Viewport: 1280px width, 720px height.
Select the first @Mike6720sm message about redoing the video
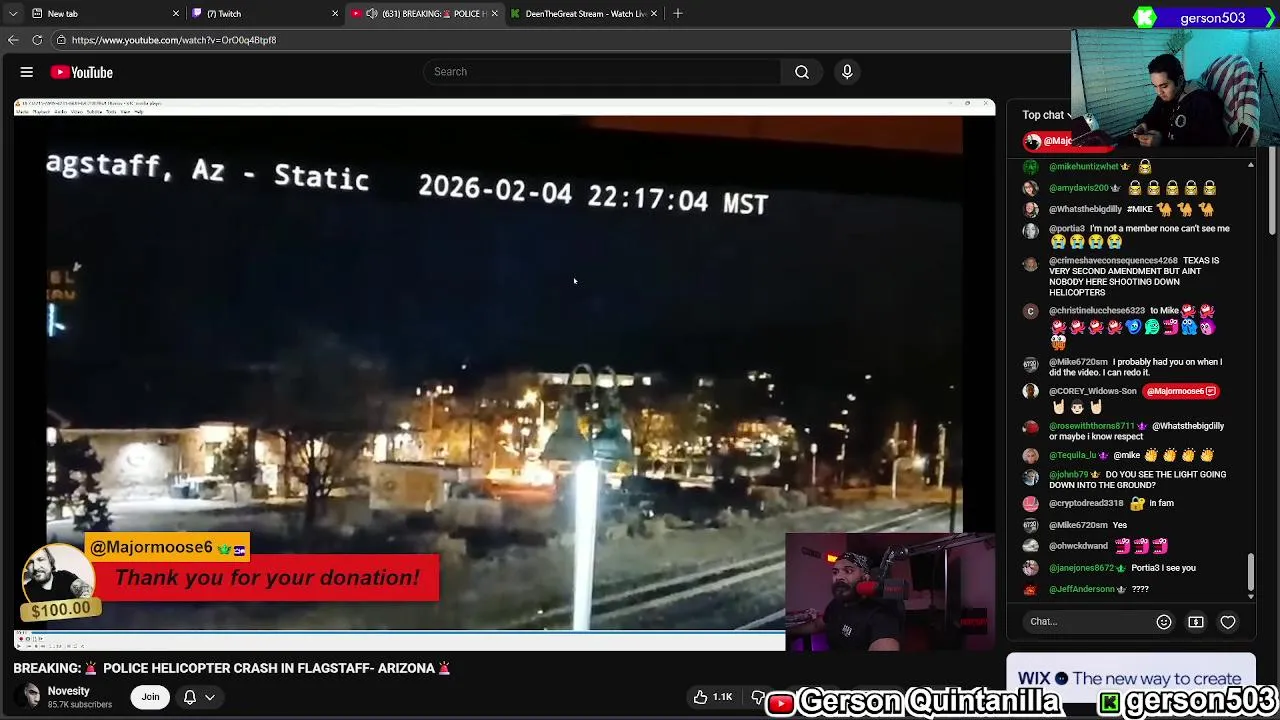click(1132, 367)
